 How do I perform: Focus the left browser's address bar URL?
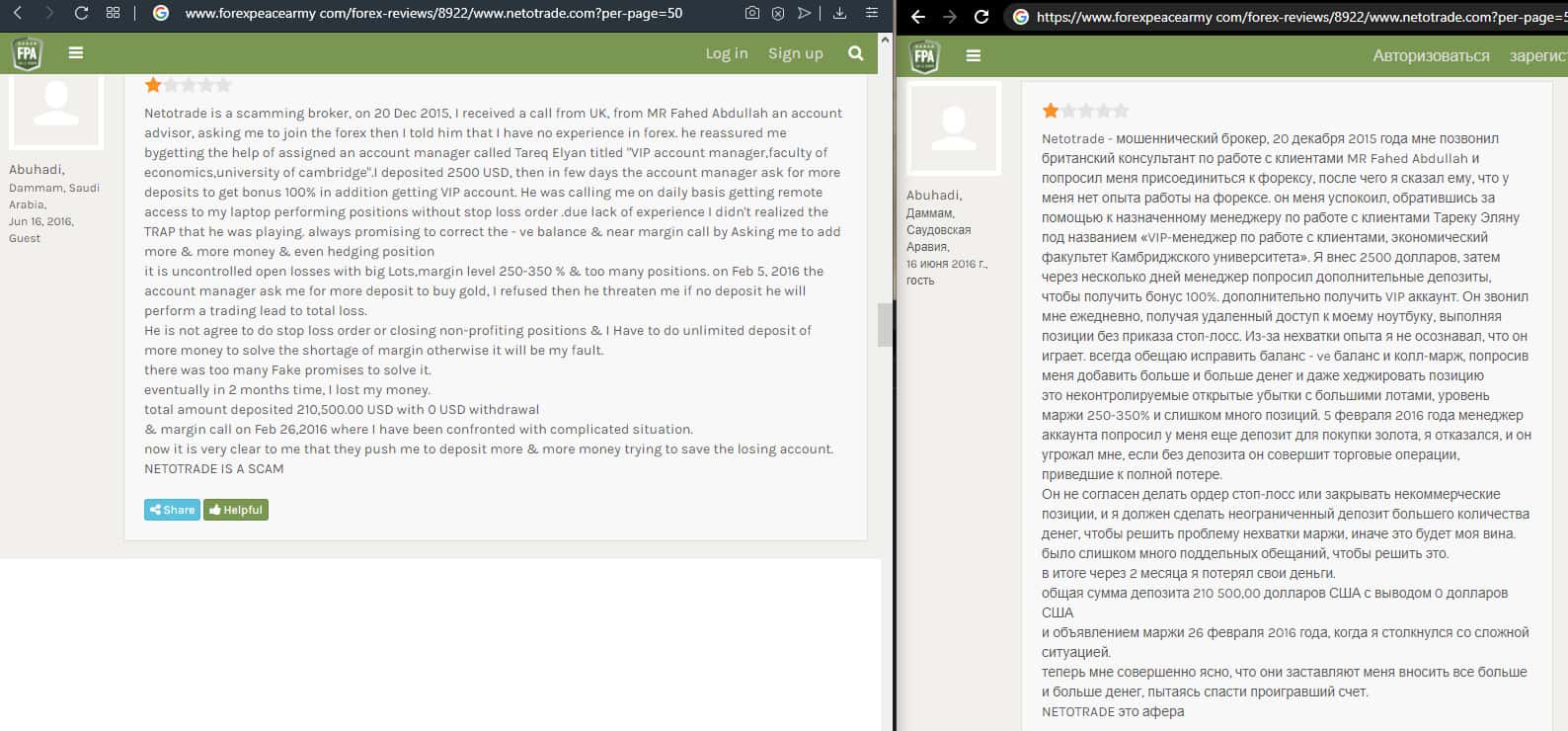click(x=433, y=14)
